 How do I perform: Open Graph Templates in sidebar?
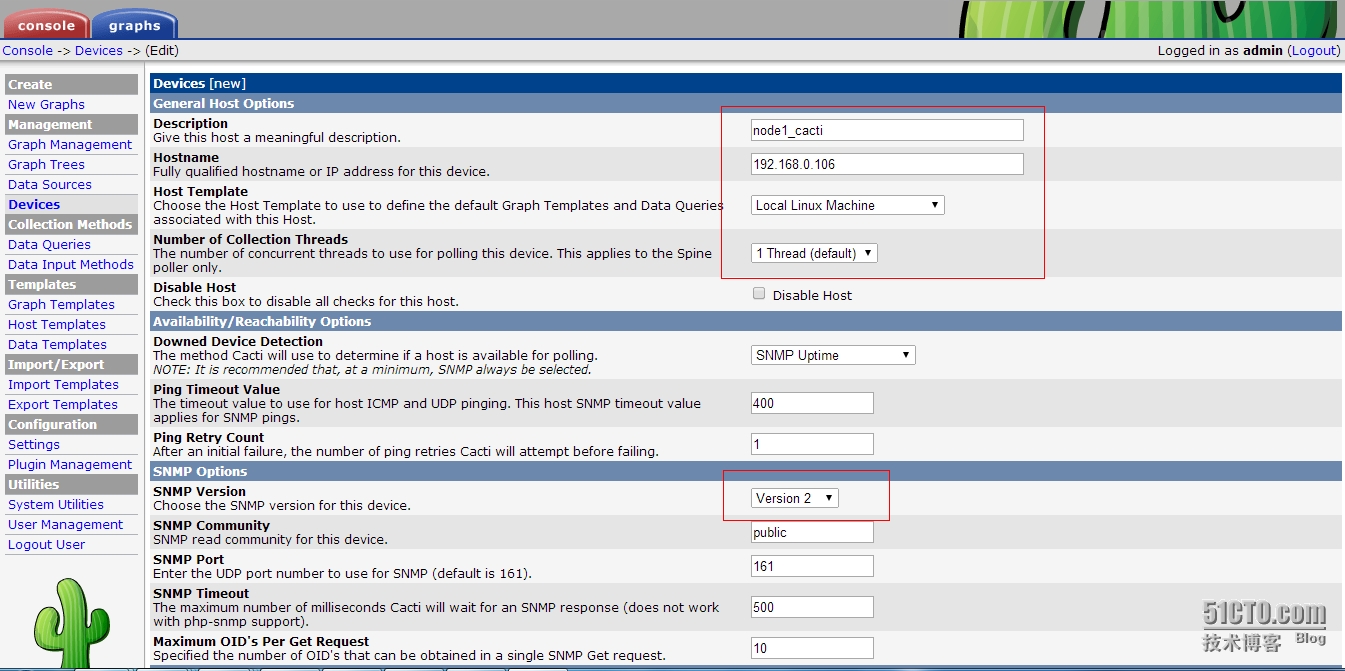pyautogui.click(x=61, y=304)
